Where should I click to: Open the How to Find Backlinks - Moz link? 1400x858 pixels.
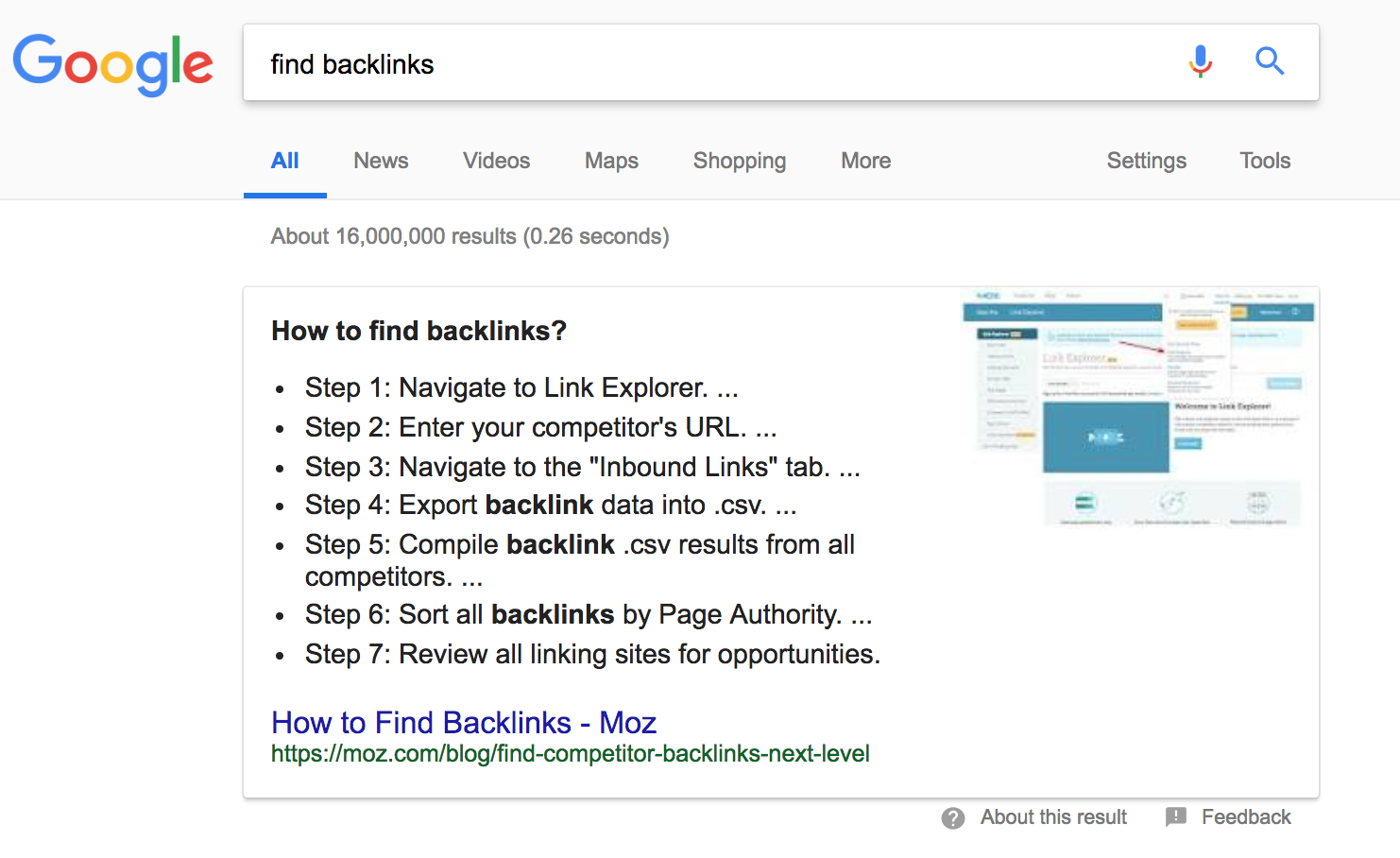coord(463,722)
